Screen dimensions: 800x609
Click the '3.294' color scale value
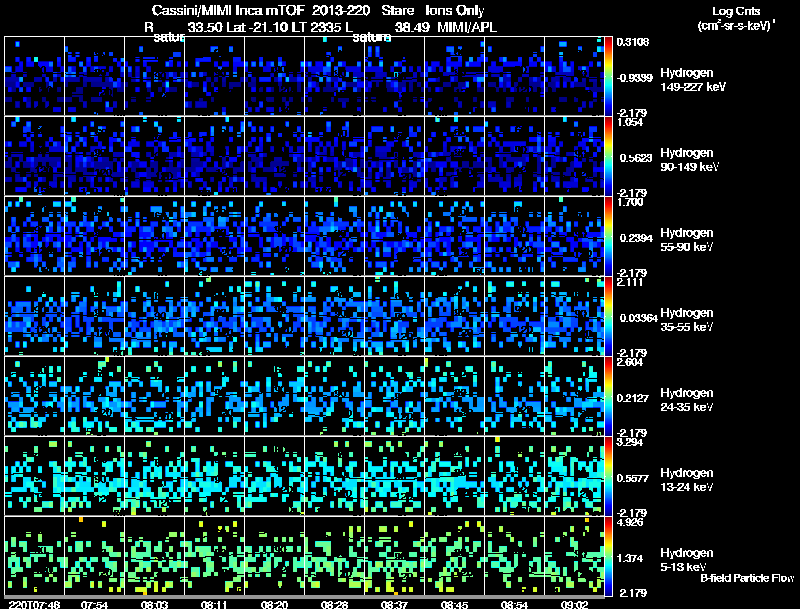[x=630, y=442]
